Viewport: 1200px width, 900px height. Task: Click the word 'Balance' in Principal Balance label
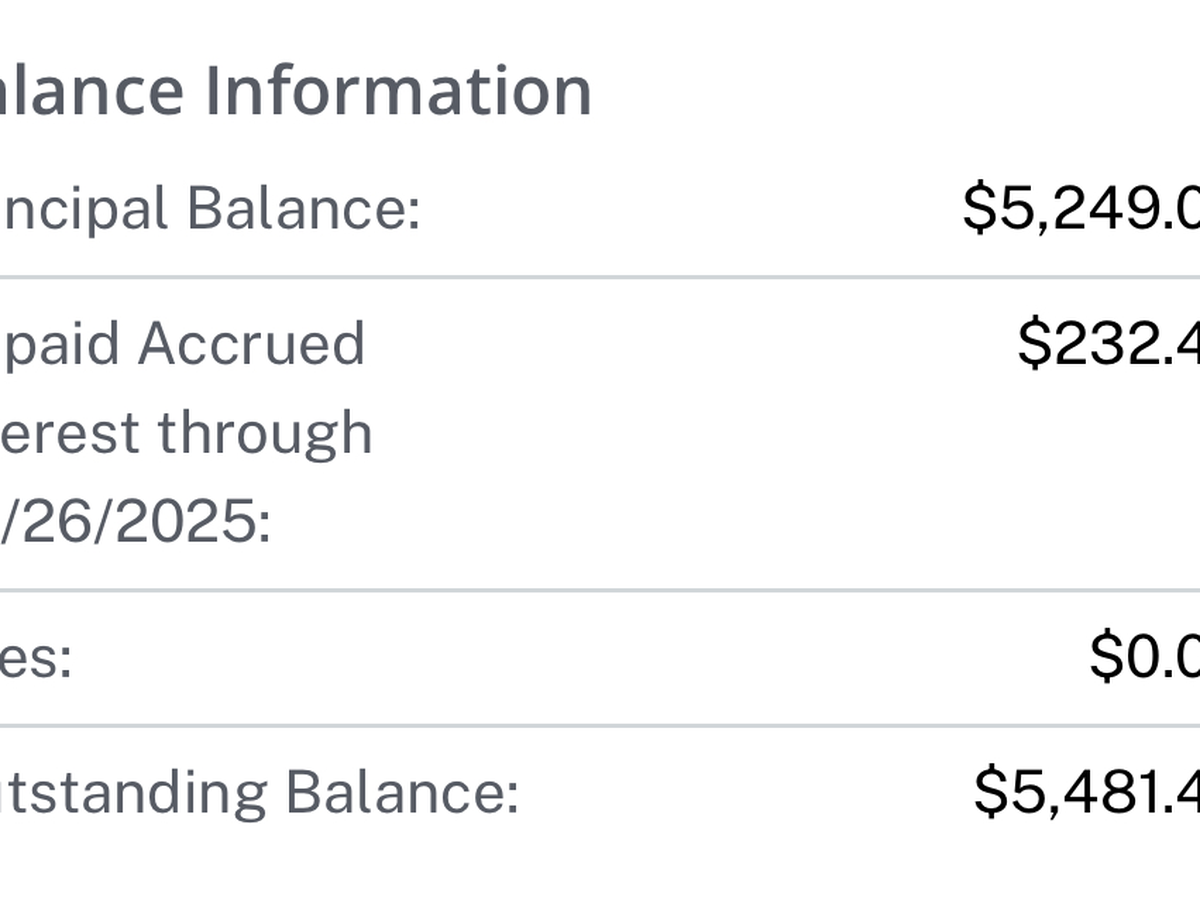[304, 210]
